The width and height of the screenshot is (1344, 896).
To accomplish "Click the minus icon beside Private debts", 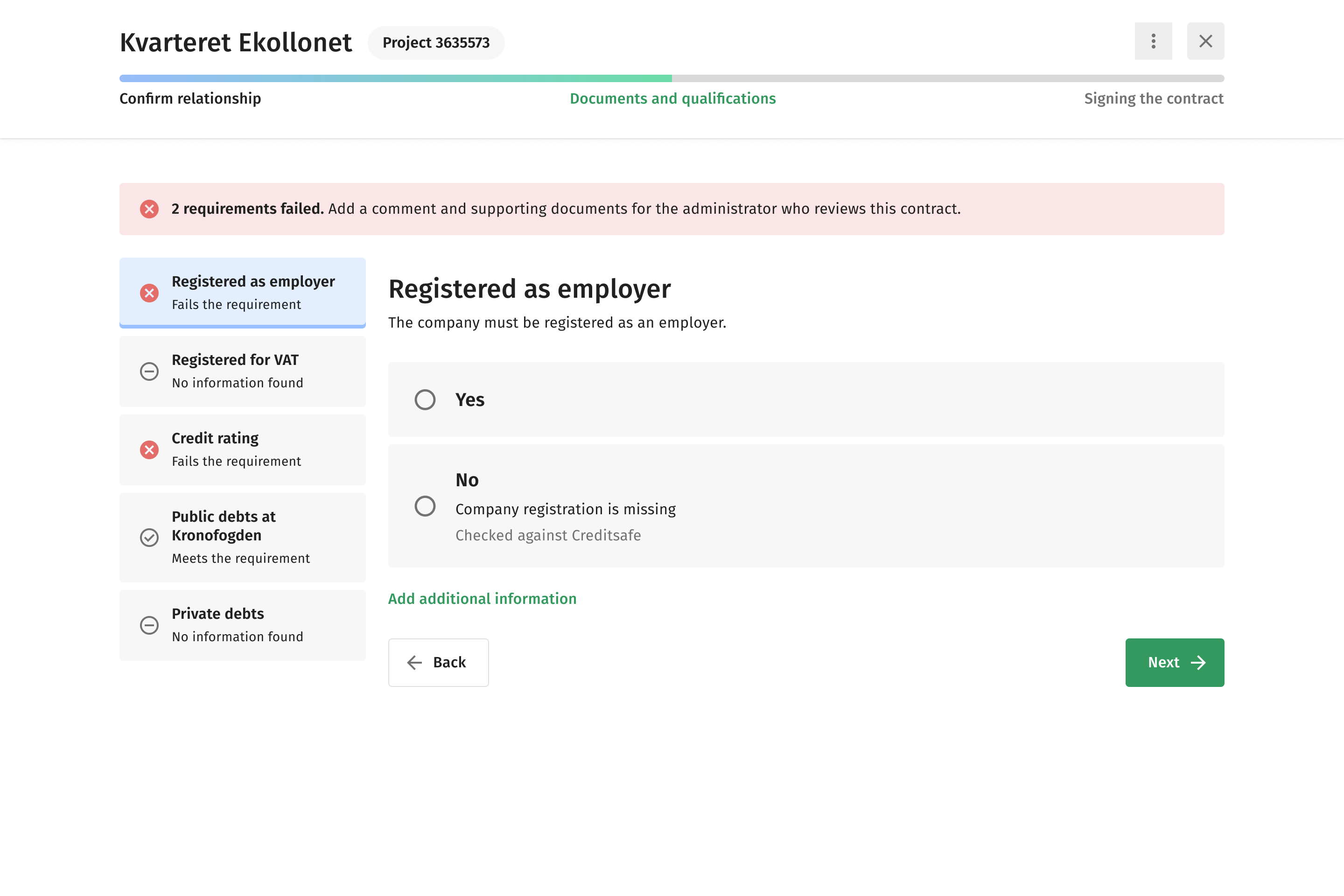I will click(x=149, y=625).
